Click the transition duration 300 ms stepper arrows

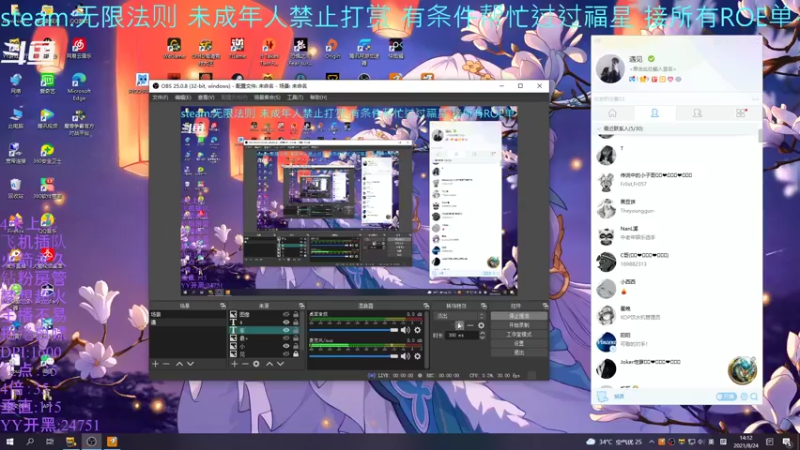pyautogui.click(x=482, y=335)
